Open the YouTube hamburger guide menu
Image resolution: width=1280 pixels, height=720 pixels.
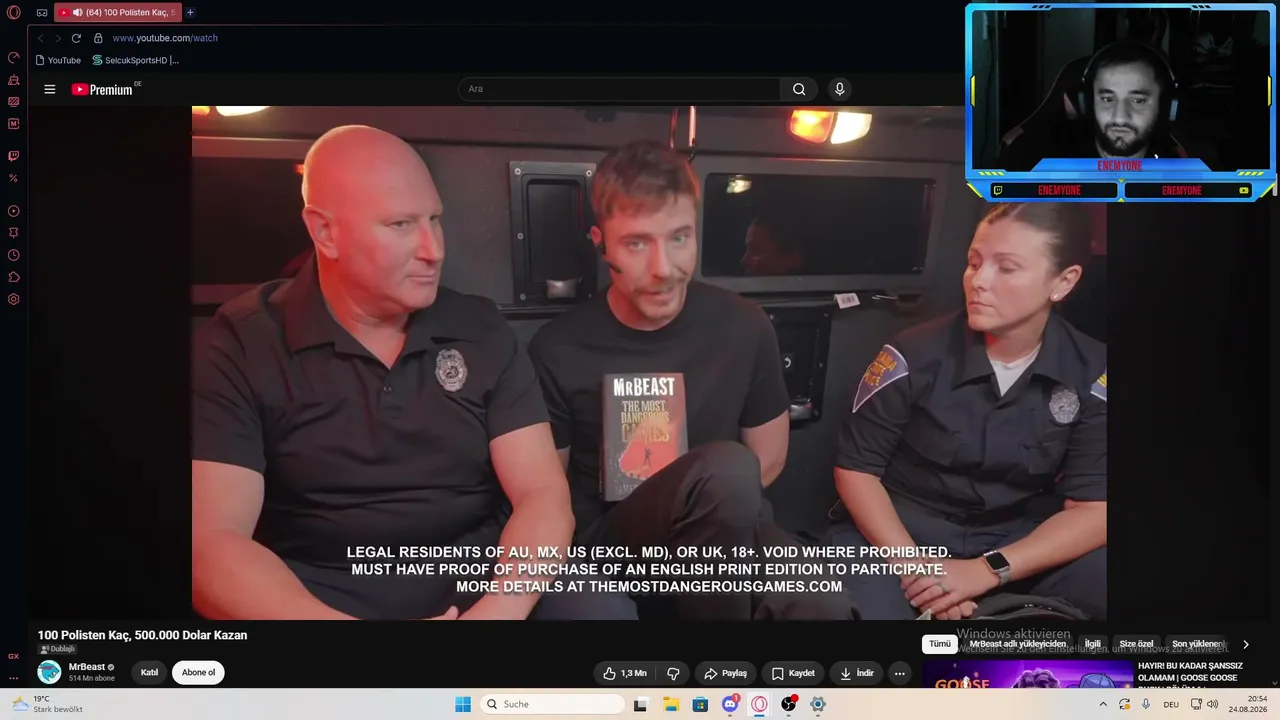(50, 89)
